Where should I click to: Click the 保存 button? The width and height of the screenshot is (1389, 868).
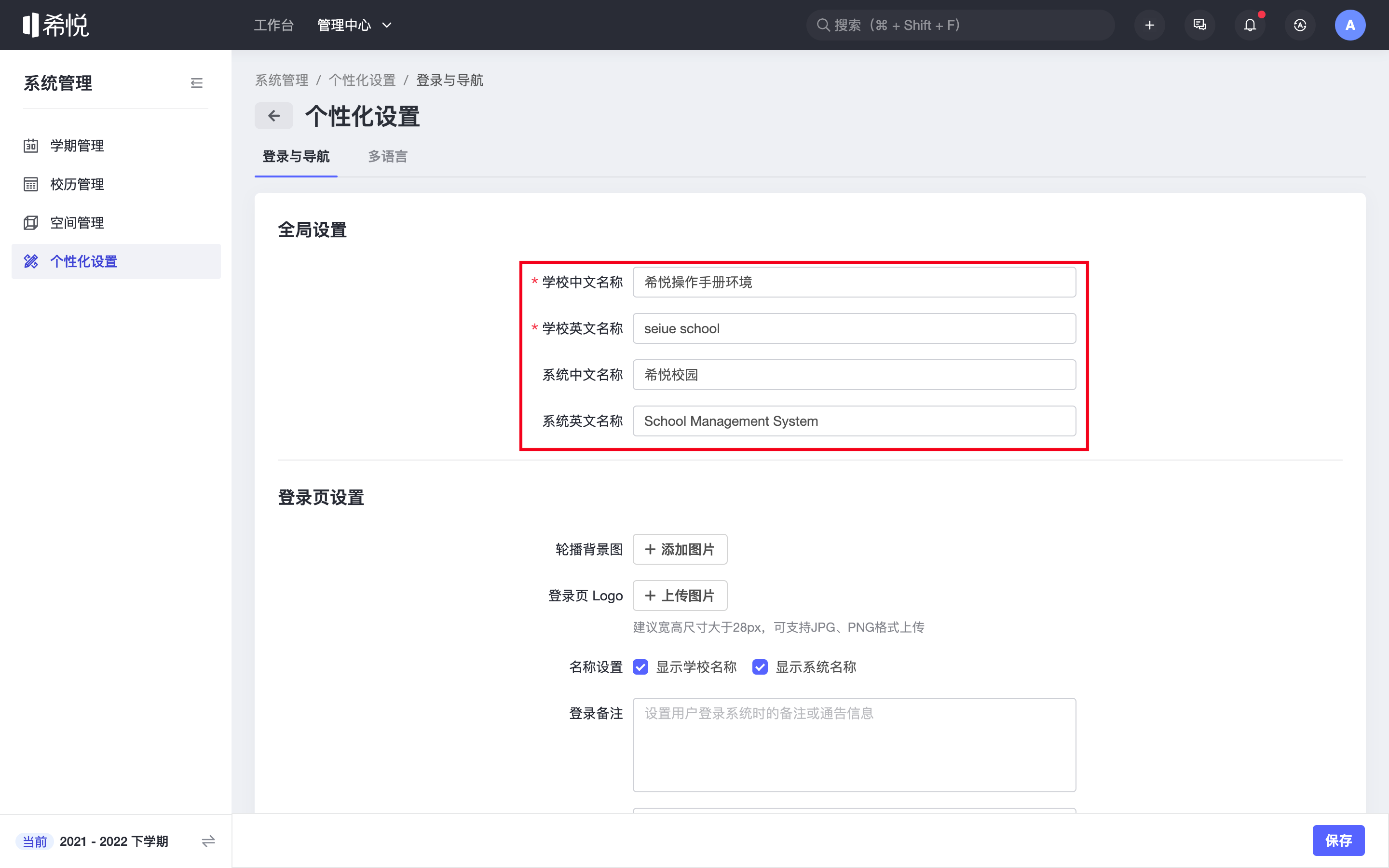[1338, 841]
